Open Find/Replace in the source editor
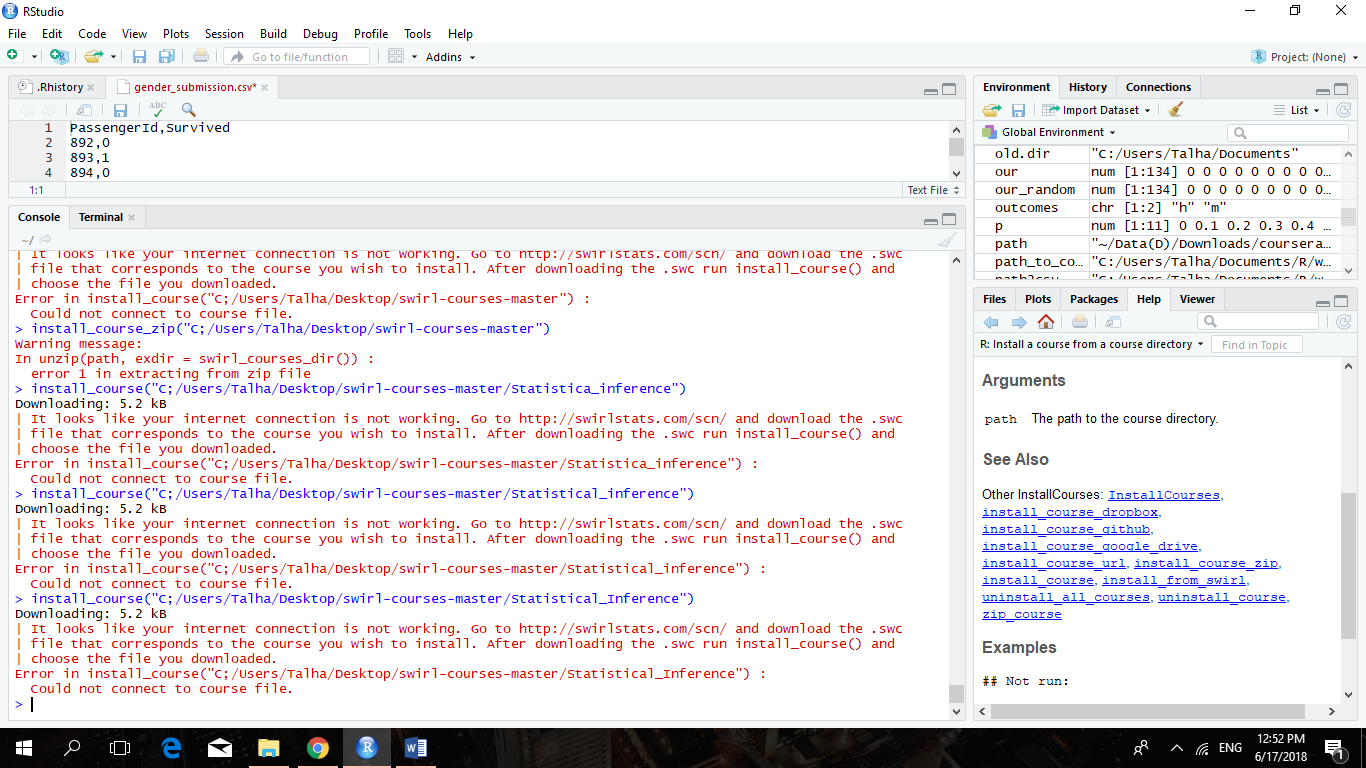 (x=188, y=110)
